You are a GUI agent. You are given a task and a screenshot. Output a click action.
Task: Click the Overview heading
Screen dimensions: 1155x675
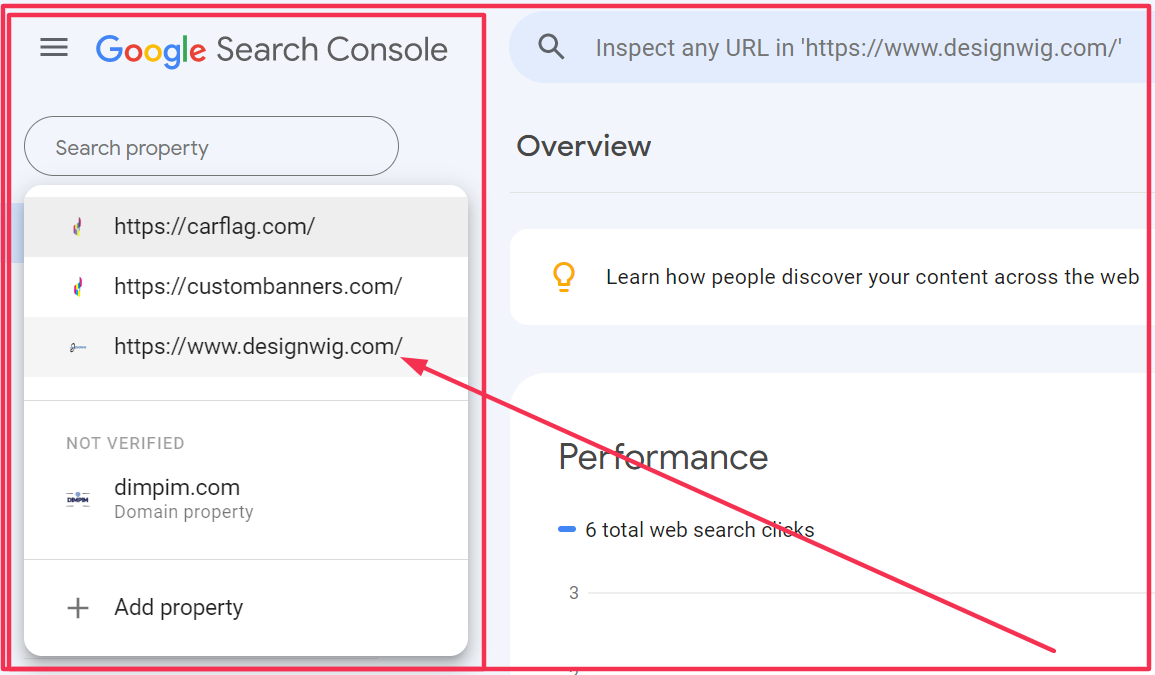(583, 146)
